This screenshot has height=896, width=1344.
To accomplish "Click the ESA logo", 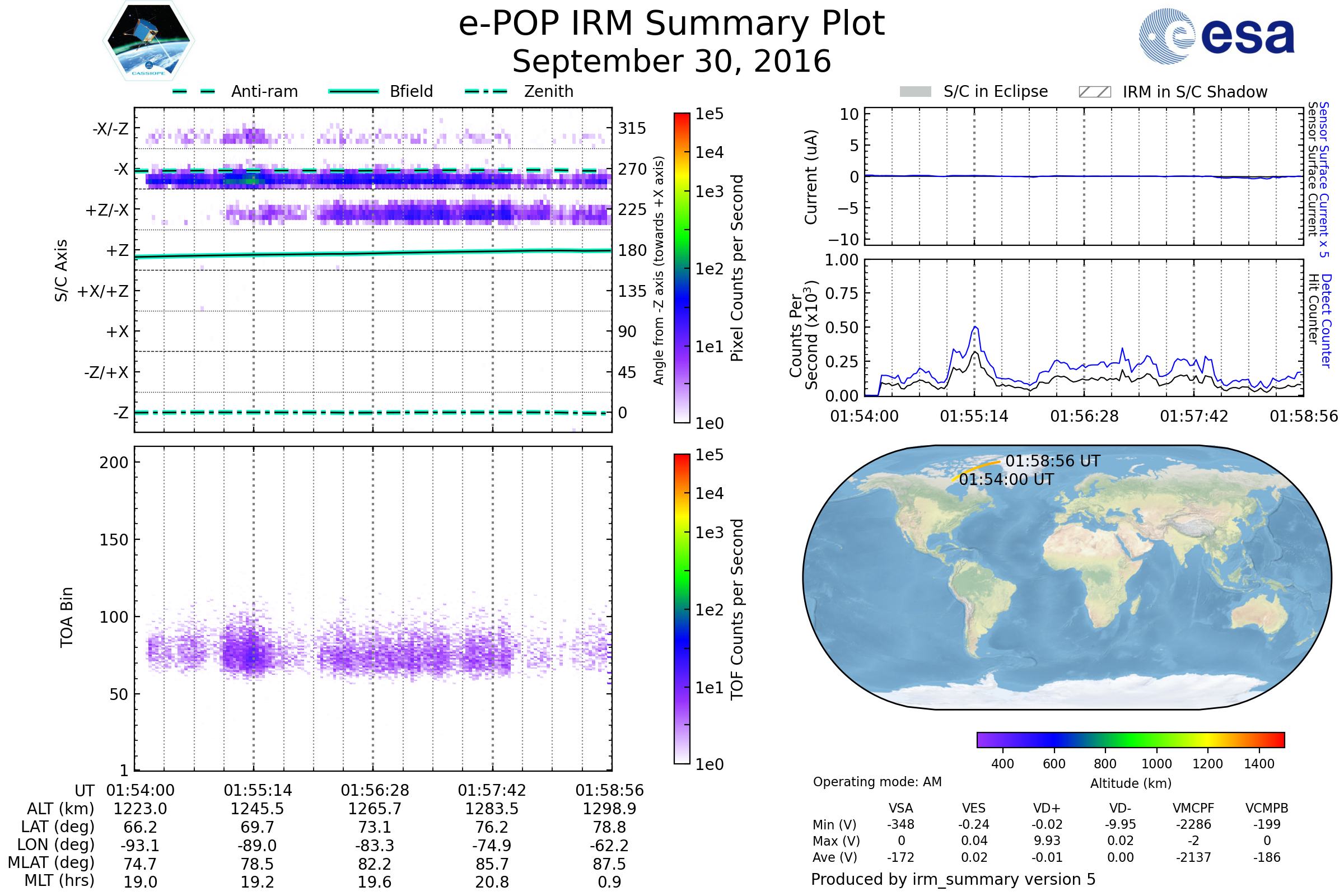I will (1216, 35).
